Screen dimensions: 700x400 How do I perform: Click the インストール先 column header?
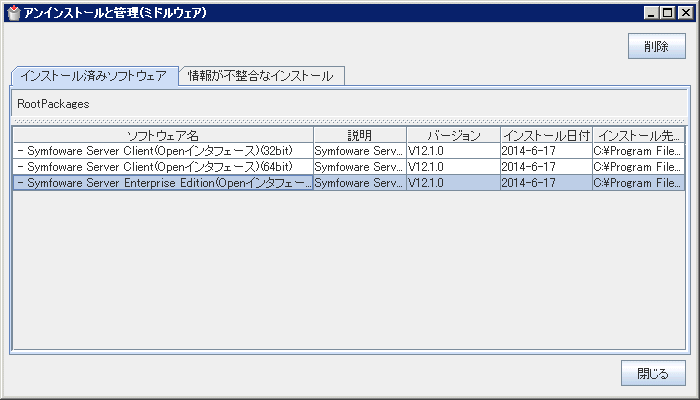tap(638, 135)
